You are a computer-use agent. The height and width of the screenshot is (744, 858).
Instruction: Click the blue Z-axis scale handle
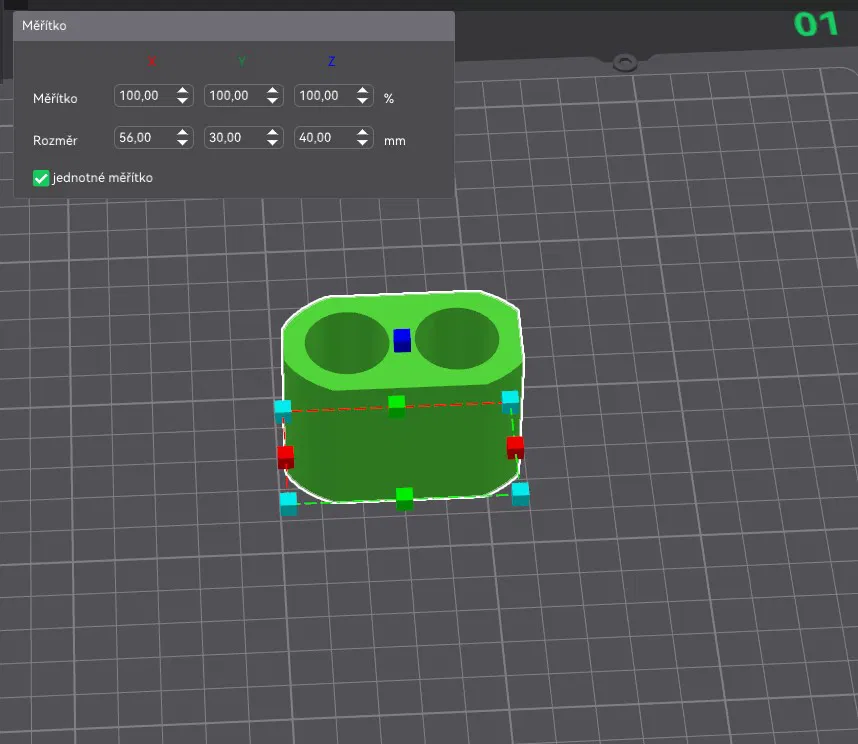402,340
